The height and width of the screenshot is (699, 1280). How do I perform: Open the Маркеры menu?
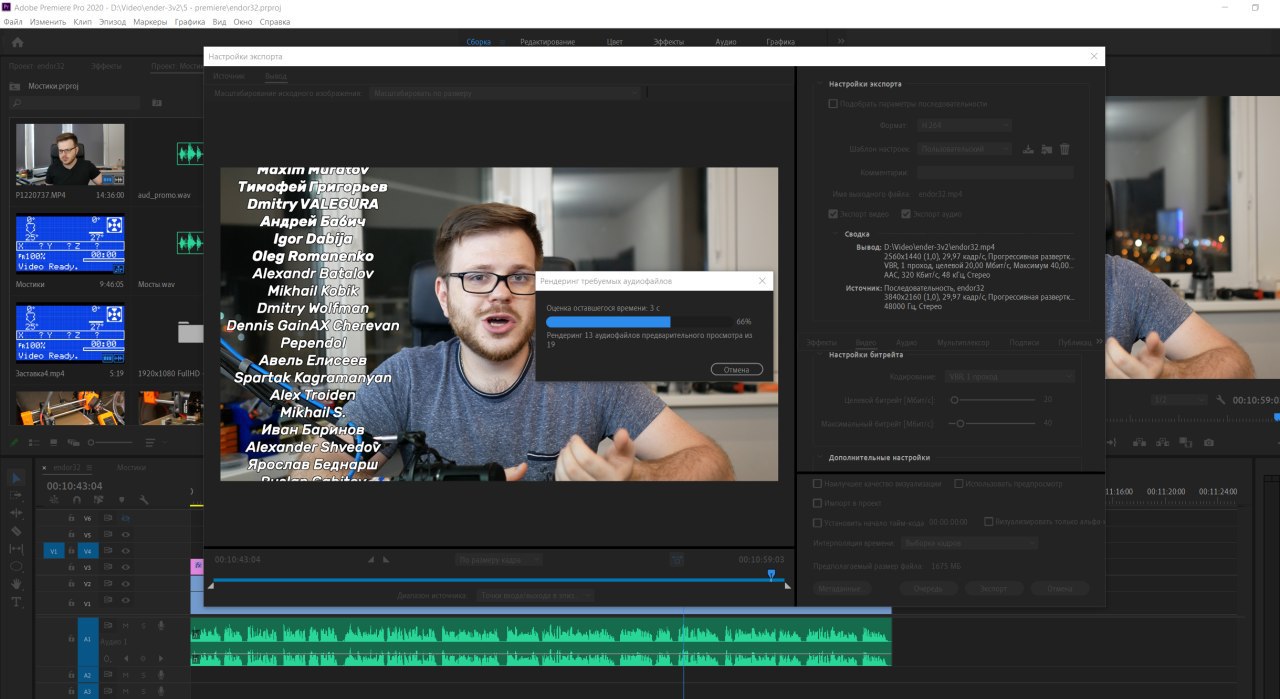[x=150, y=21]
